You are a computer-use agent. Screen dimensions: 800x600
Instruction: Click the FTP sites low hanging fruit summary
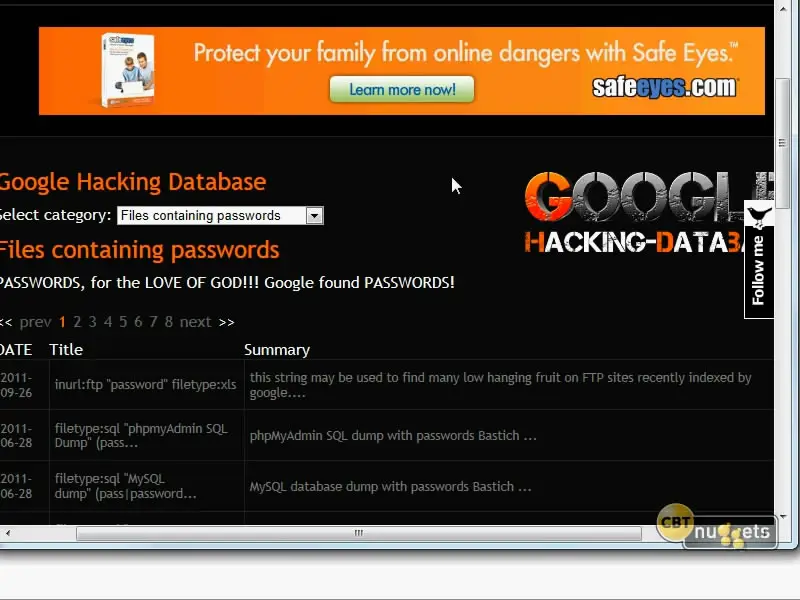[501, 385]
